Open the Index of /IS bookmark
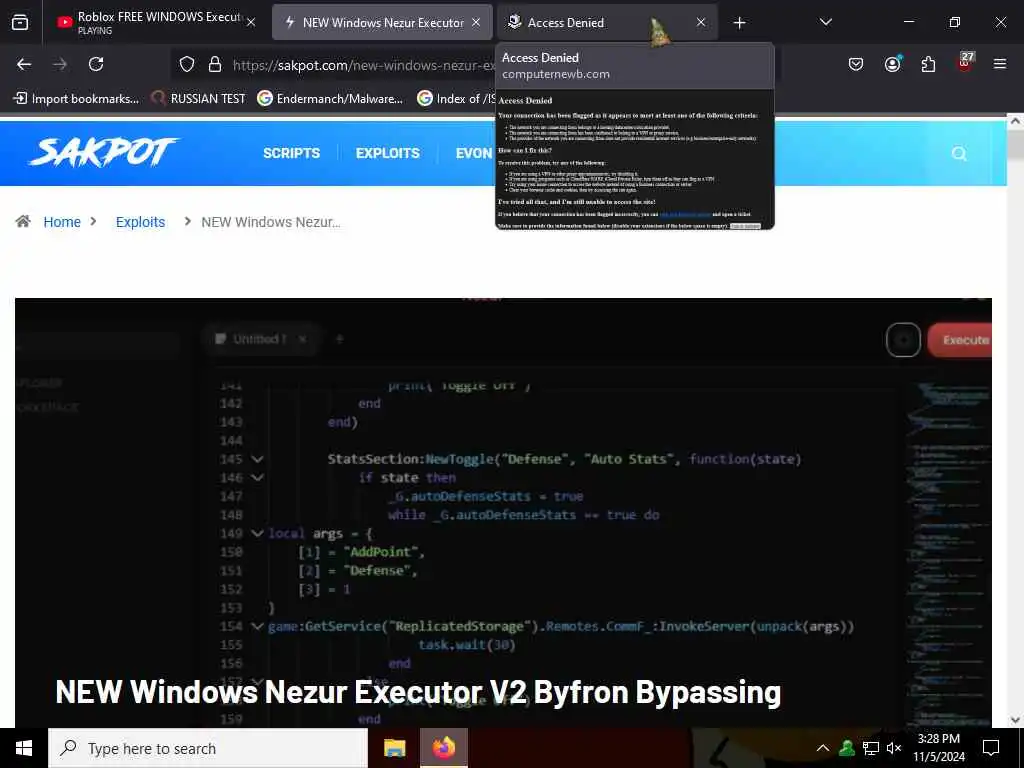Image resolution: width=1024 pixels, height=768 pixels. pyautogui.click(x=456, y=99)
